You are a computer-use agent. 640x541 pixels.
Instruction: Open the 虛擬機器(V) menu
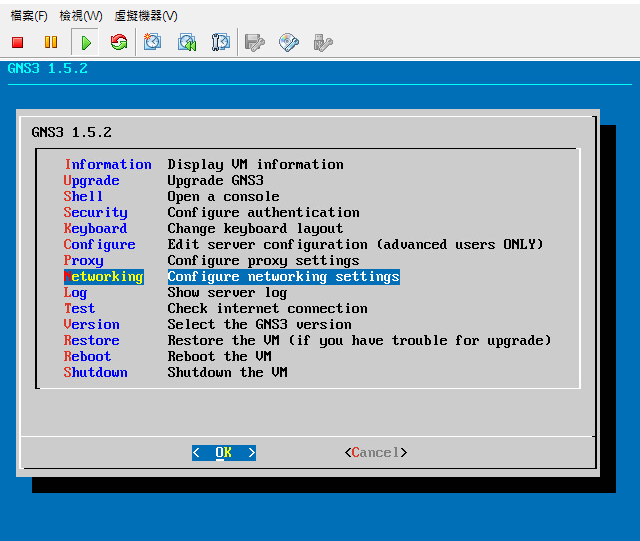tap(146, 16)
